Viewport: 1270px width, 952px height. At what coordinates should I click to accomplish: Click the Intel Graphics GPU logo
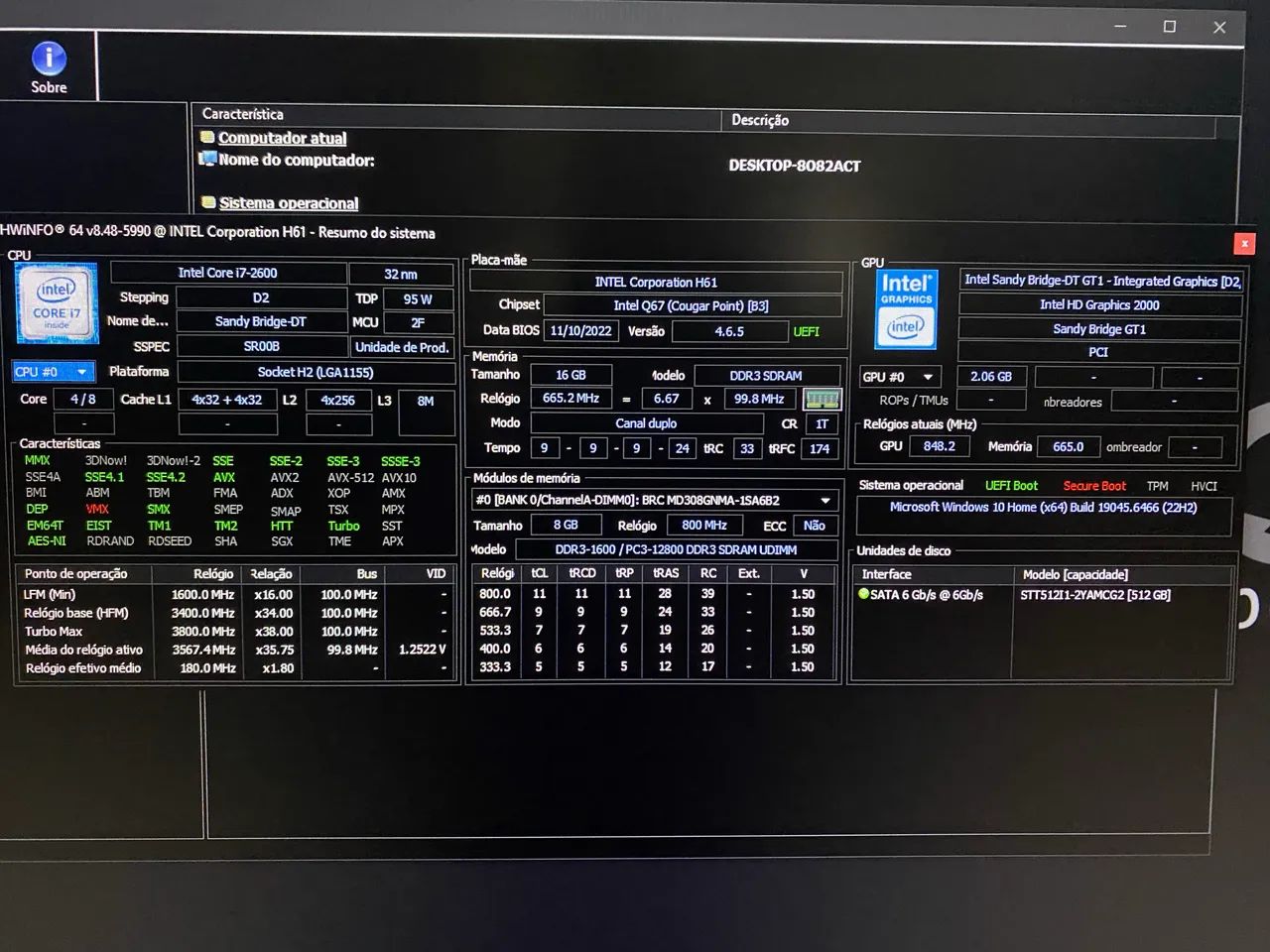coord(906,309)
